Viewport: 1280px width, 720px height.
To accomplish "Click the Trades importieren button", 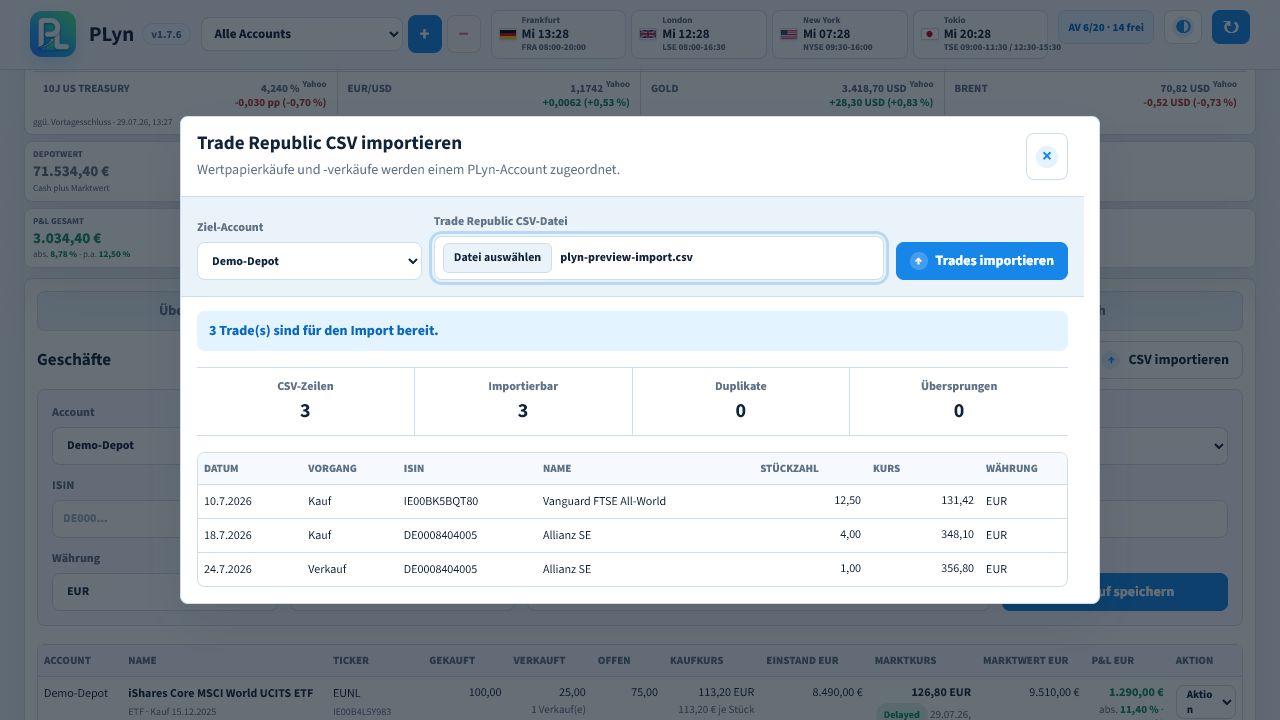I will [982, 261].
